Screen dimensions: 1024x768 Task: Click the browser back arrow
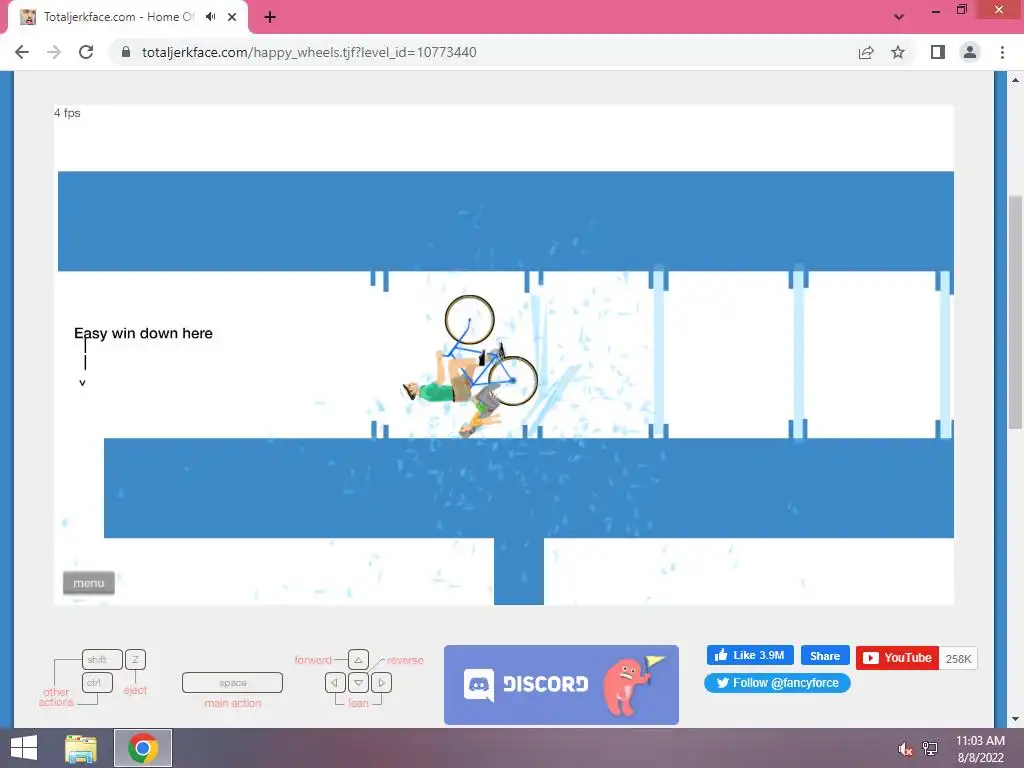(x=22, y=52)
